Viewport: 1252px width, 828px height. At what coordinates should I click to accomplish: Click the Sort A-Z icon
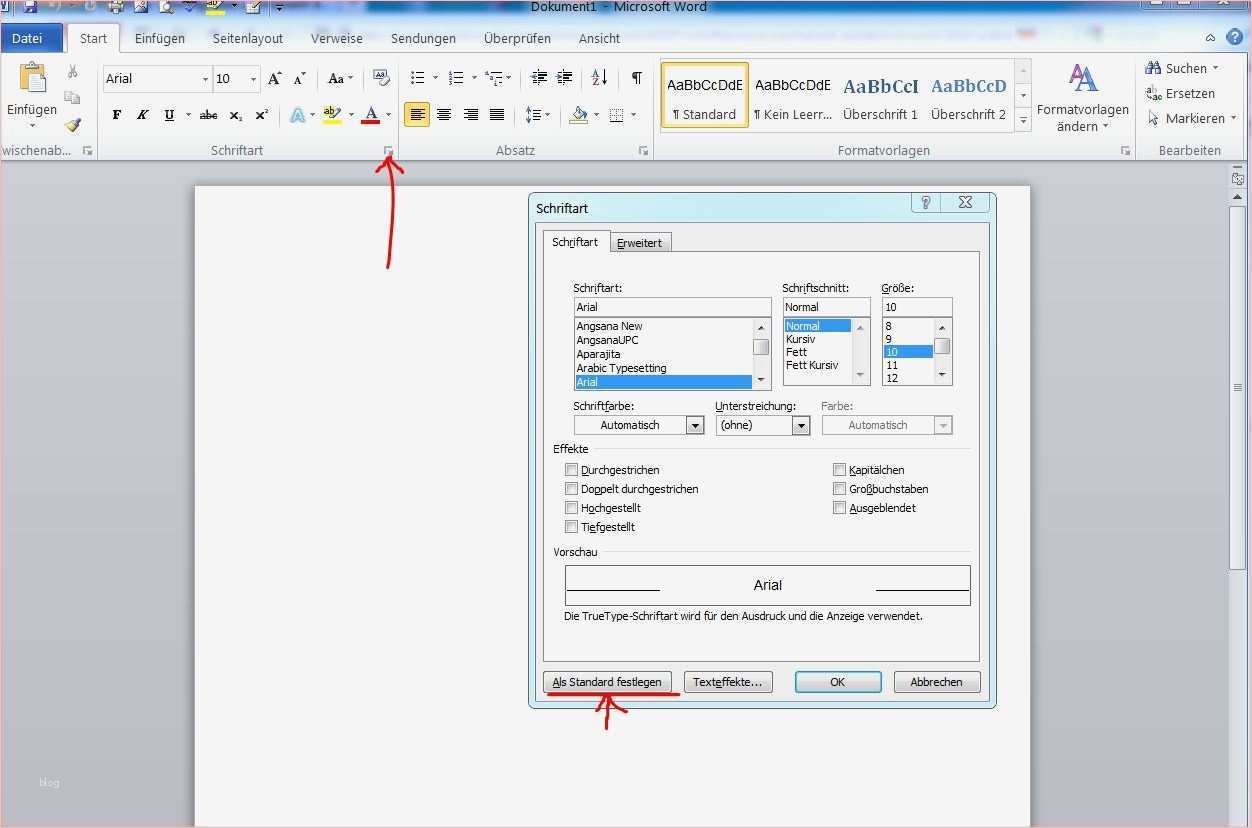click(599, 78)
